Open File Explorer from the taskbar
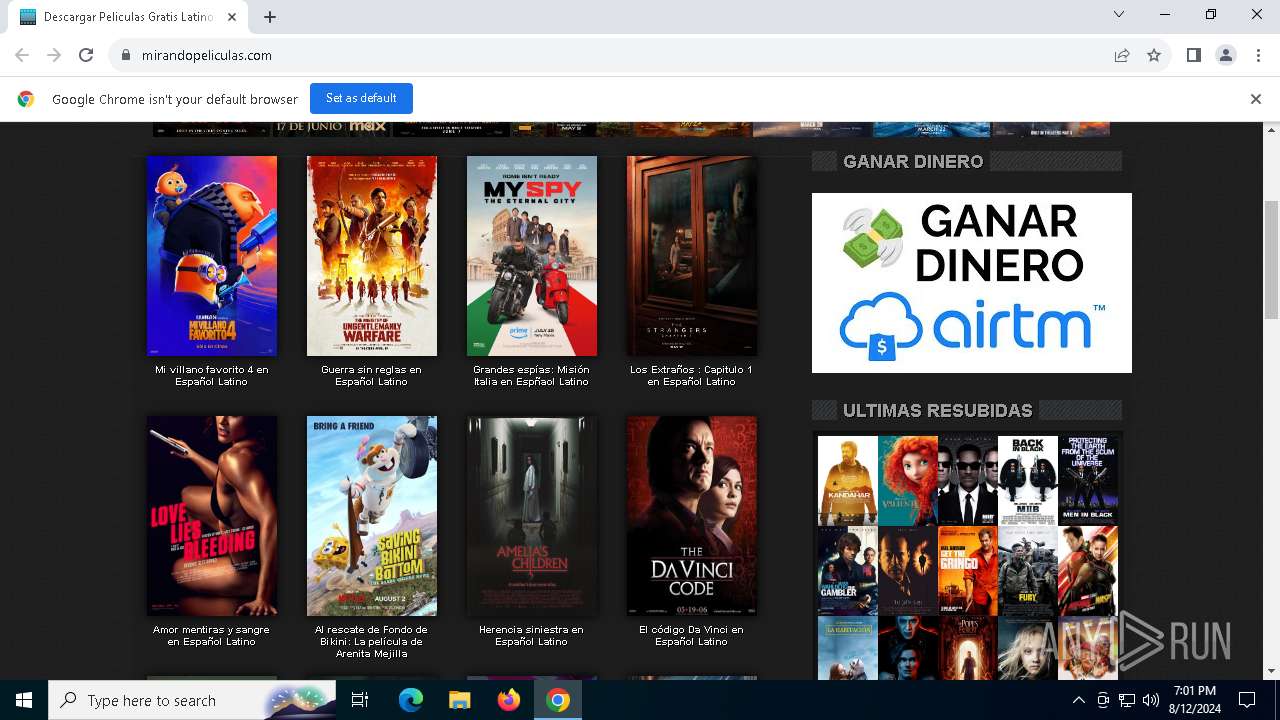Screen dimensions: 1280x720 pos(459,700)
